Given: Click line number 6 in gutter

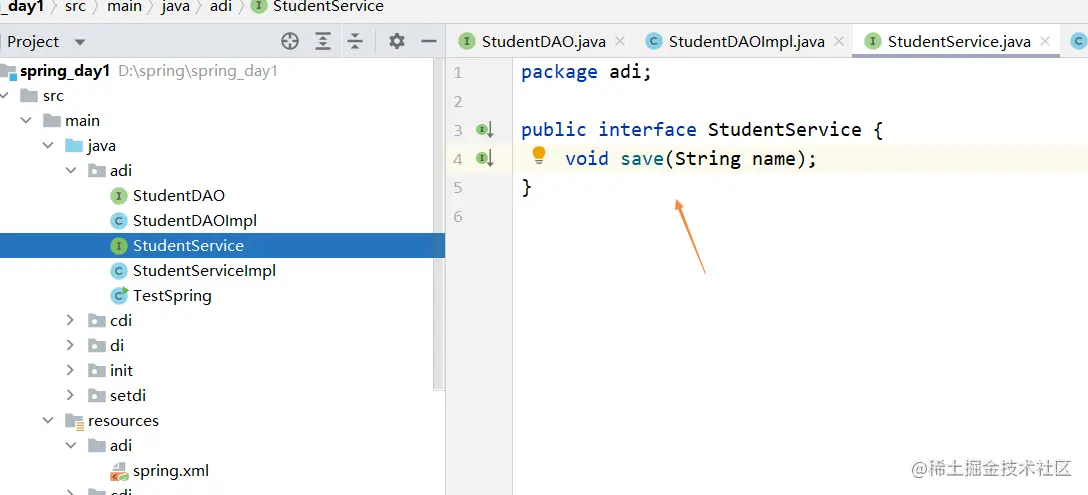Looking at the screenshot, I should pyautogui.click(x=457, y=217).
